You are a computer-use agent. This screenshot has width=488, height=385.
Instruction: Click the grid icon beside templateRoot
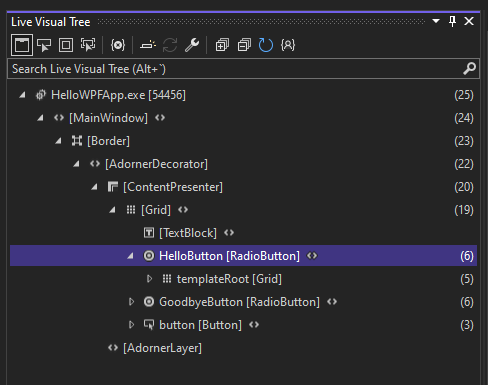point(167,279)
